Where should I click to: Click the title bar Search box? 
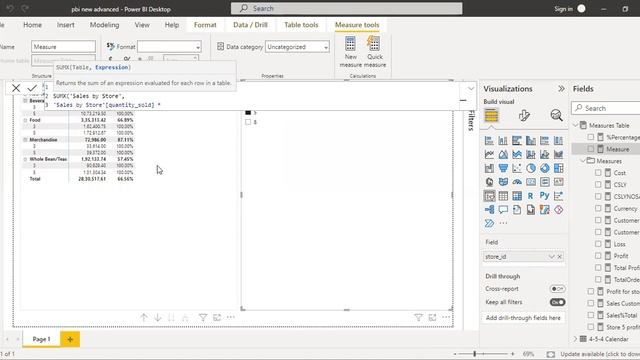click(x=347, y=8)
